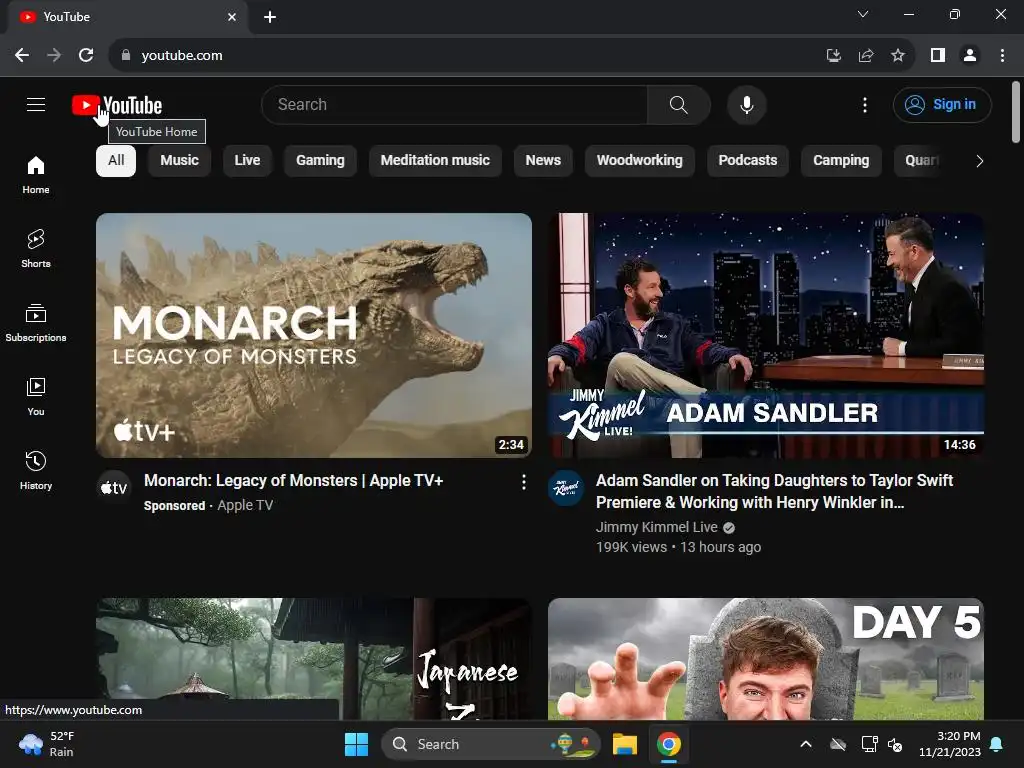Open the network status tray icon
The image size is (1024, 768).
click(x=869, y=744)
